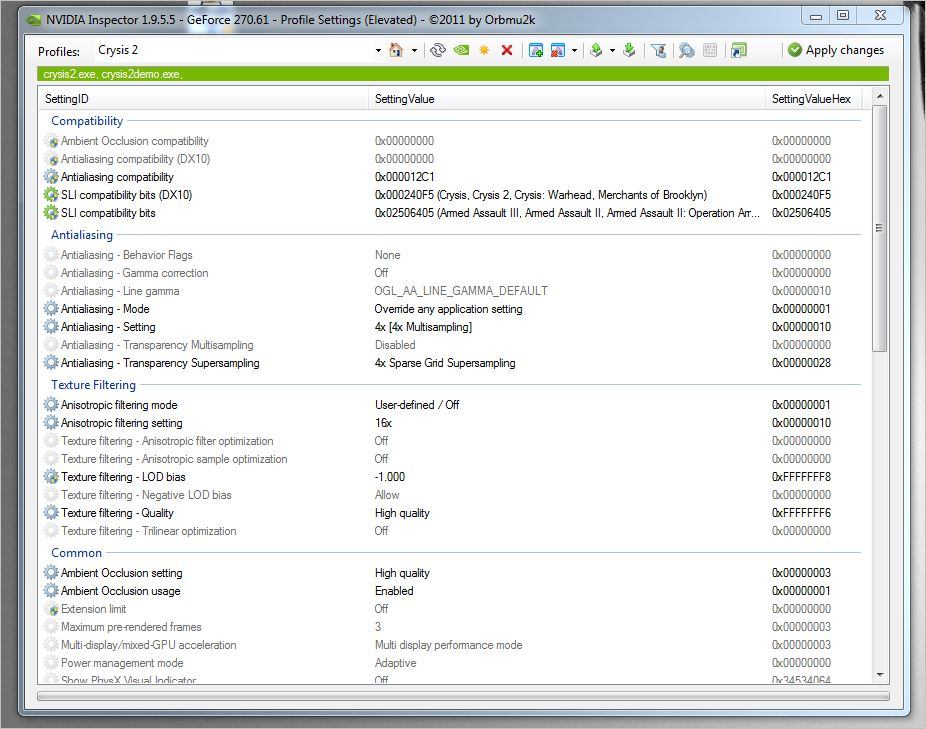Open the dropdown arrow beside the home icon
The height and width of the screenshot is (729, 926).
pos(414,50)
